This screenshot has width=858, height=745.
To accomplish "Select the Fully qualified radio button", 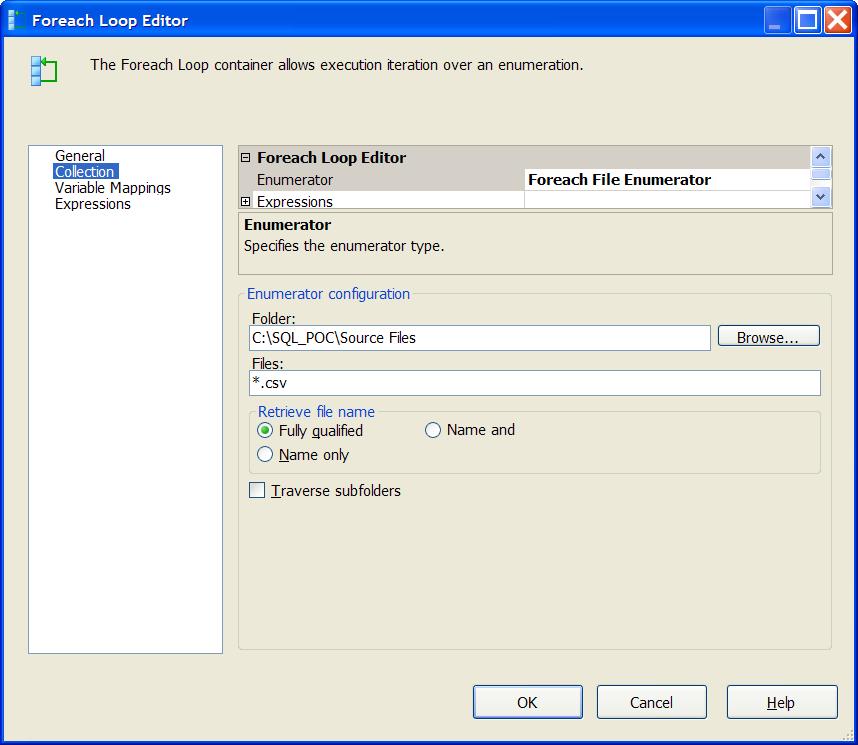I will pyautogui.click(x=265, y=430).
